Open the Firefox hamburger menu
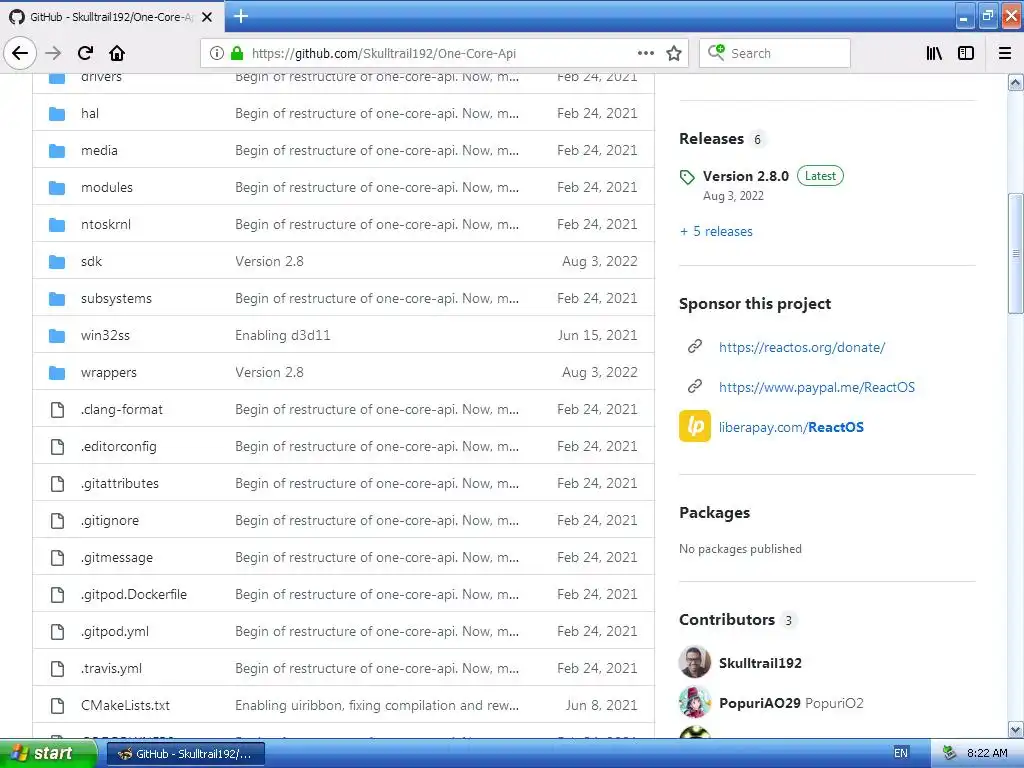 1004,54
